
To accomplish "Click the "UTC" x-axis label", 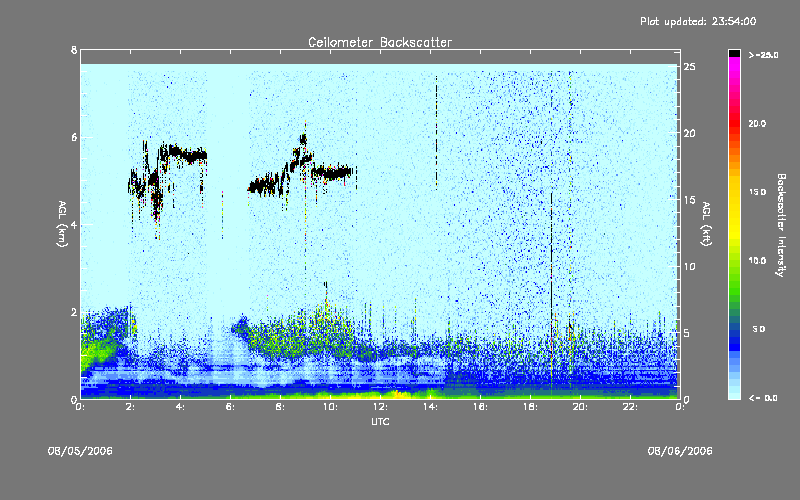I will [380, 421].
